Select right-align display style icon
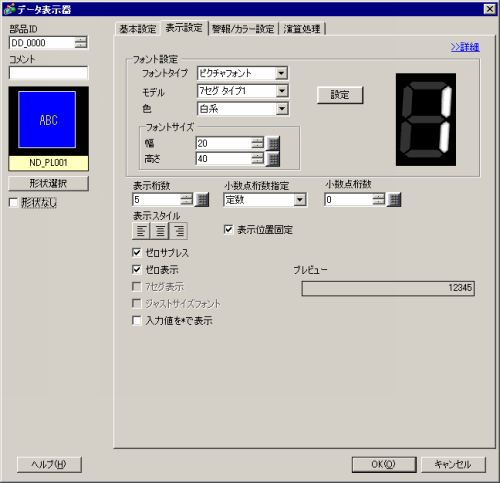This screenshot has width=500, height=483. point(179,231)
